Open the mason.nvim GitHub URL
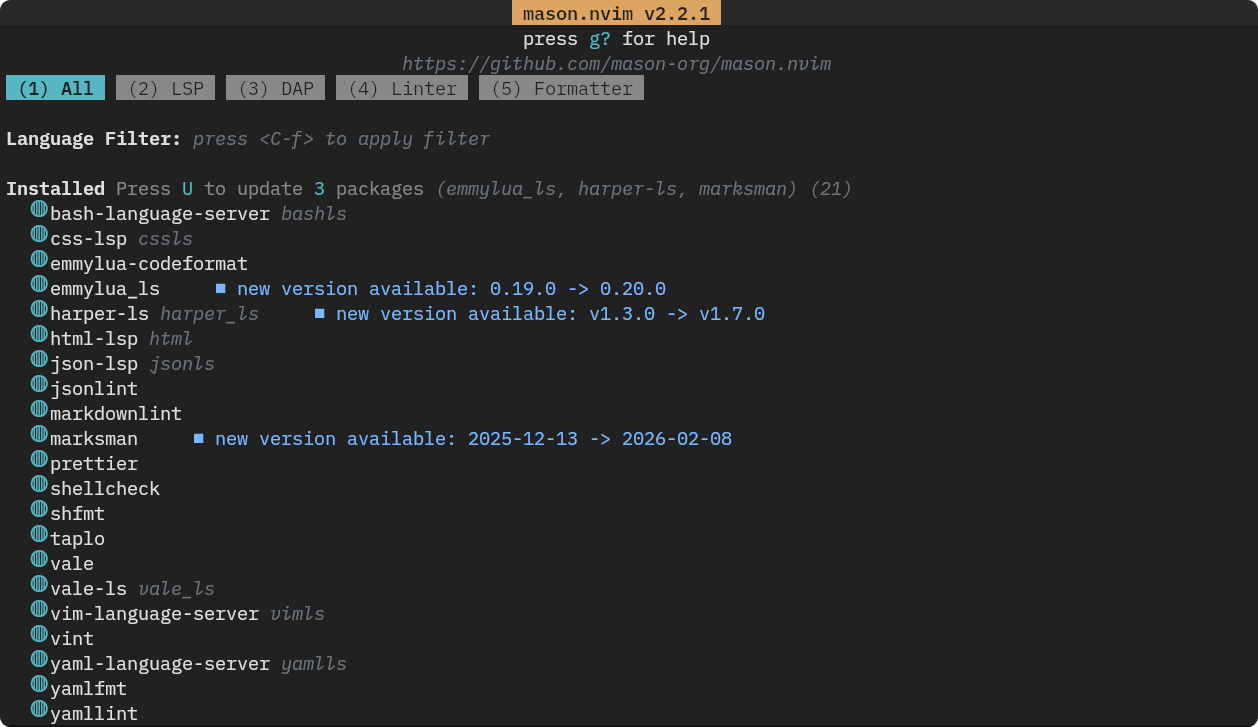Image resolution: width=1258 pixels, height=727 pixels. pos(616,64)
